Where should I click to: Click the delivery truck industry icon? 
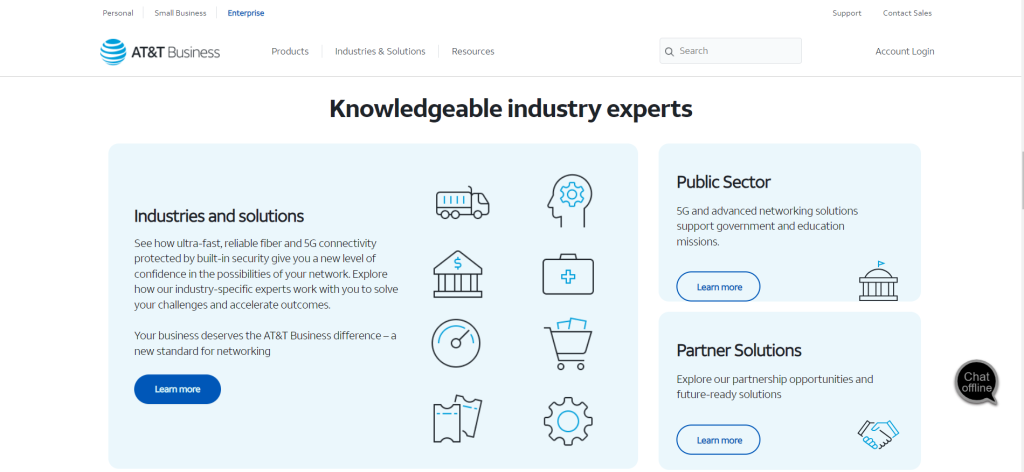[462, 203]
